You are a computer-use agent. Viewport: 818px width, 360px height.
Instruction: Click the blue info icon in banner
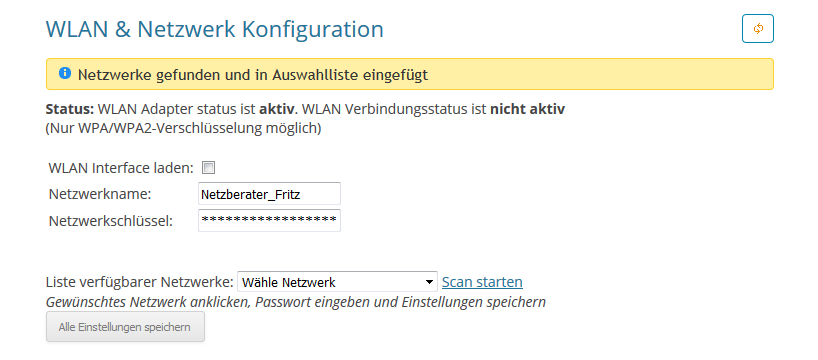[65, 73]
